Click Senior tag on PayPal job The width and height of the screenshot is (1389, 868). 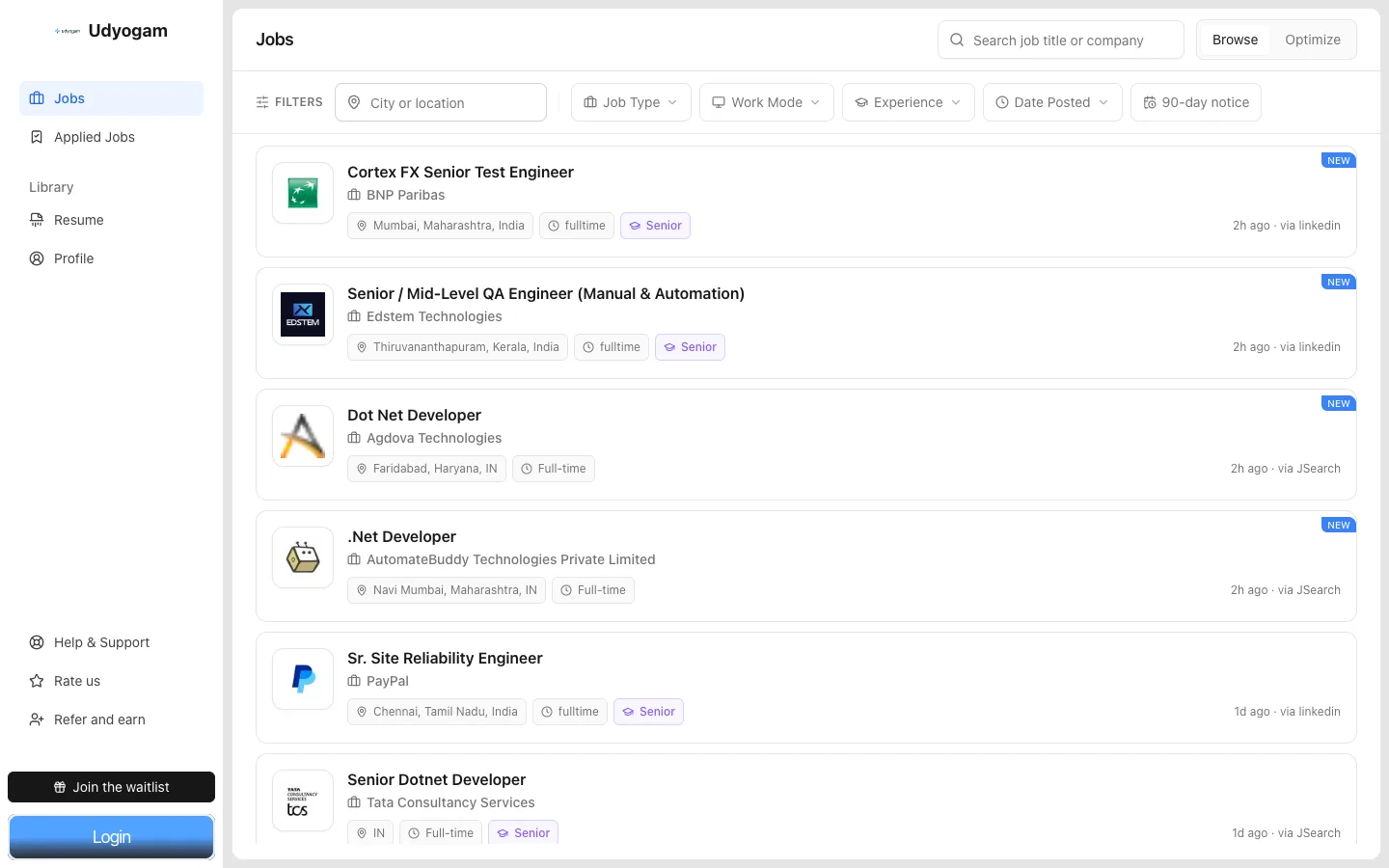click(x=648, y=712)
